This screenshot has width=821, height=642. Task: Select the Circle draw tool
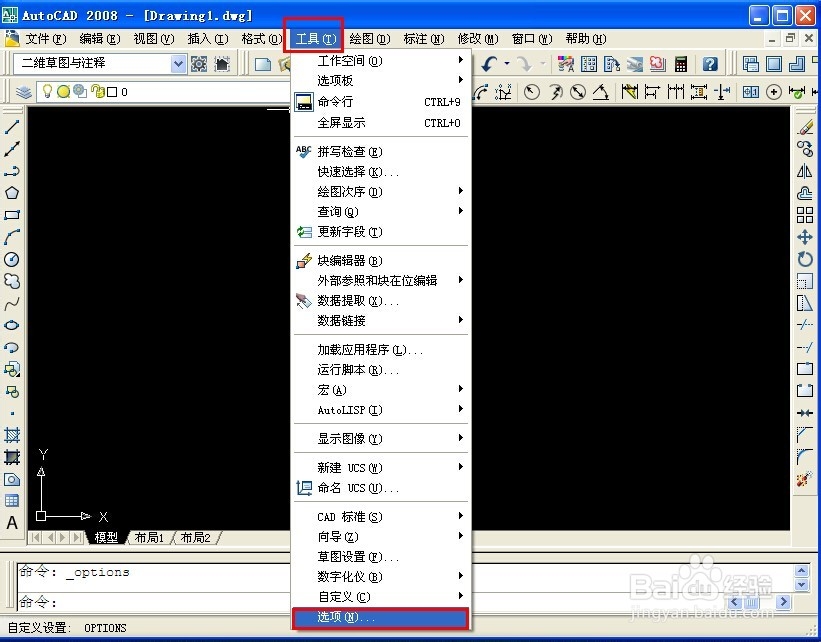pos(12,259)
